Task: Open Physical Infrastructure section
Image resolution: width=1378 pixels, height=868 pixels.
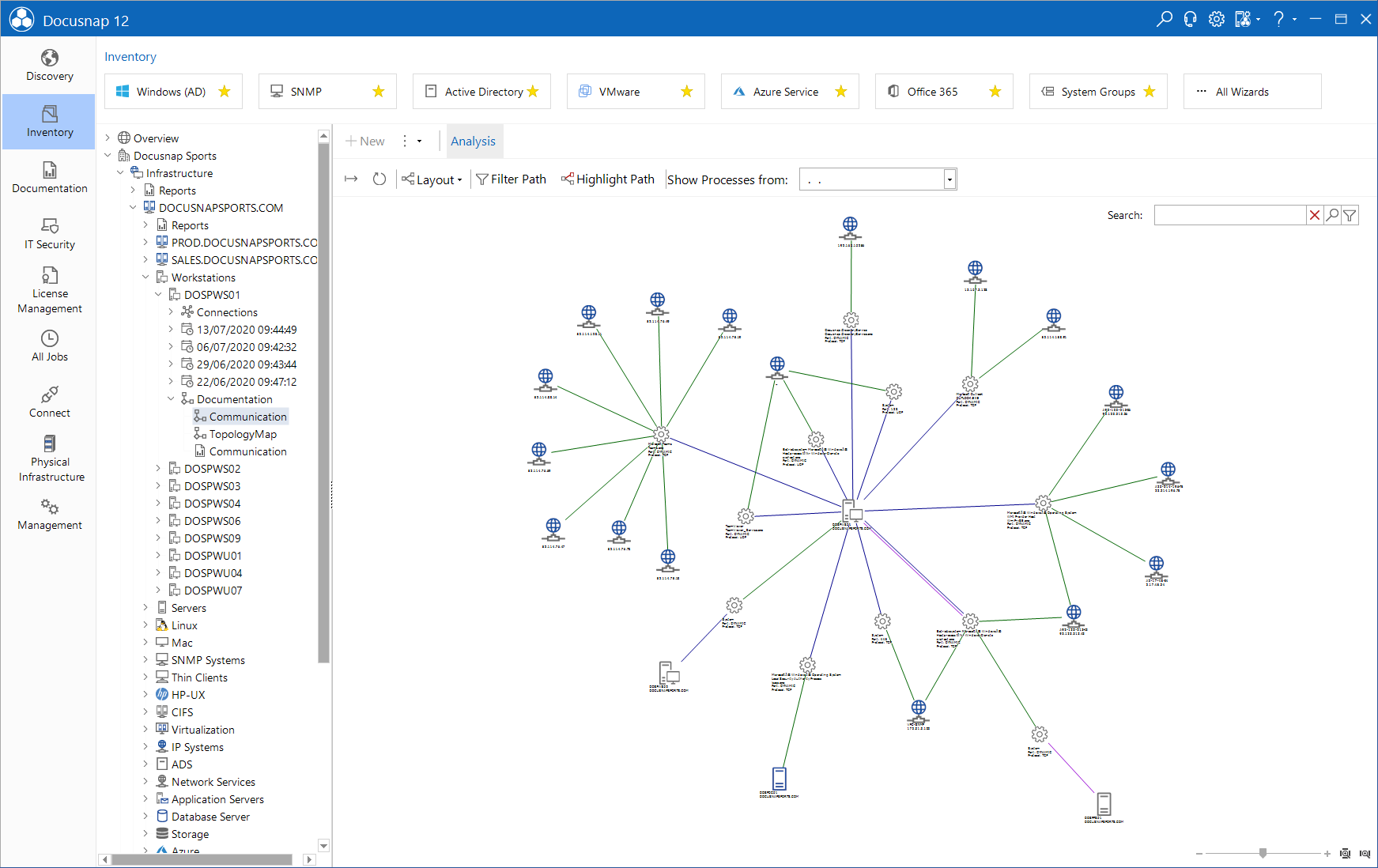Action: (49, 459)
